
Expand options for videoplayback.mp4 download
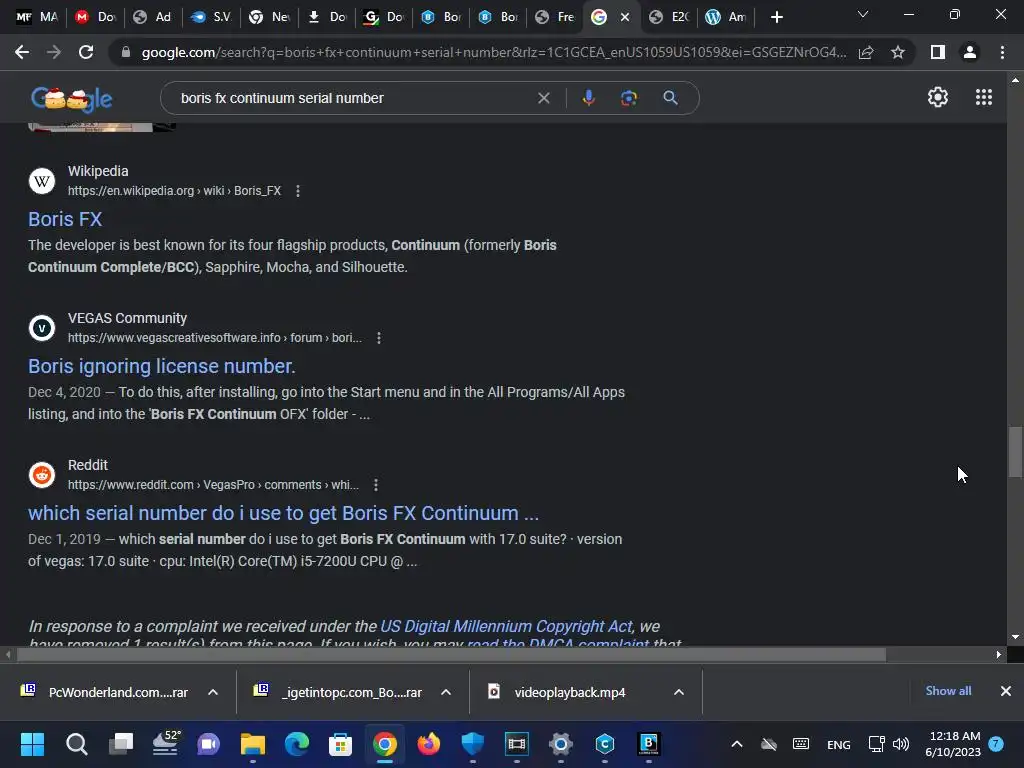click(x=679, y=692)
